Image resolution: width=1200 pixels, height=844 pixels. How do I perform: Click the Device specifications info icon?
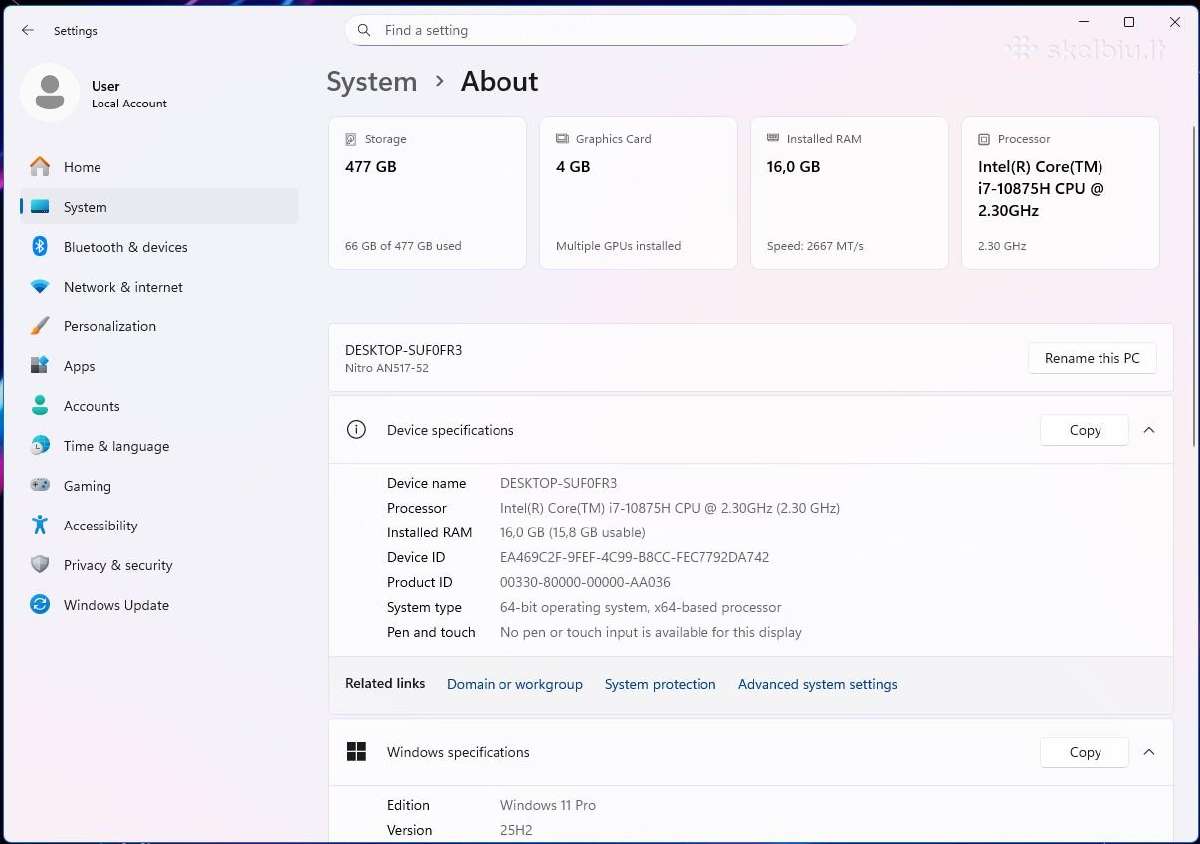click(356, 430)
